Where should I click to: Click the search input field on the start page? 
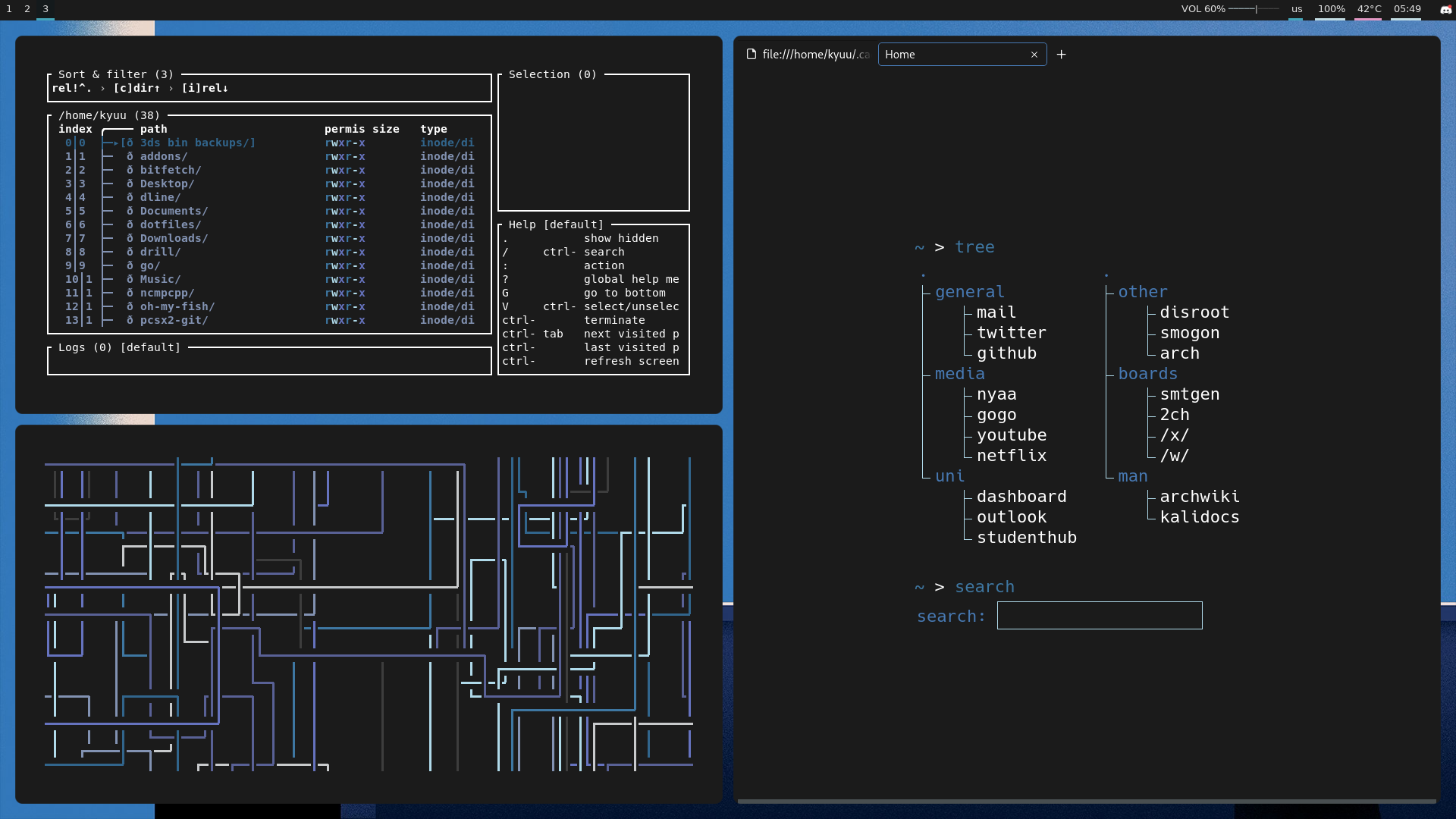click(1099, 615)
